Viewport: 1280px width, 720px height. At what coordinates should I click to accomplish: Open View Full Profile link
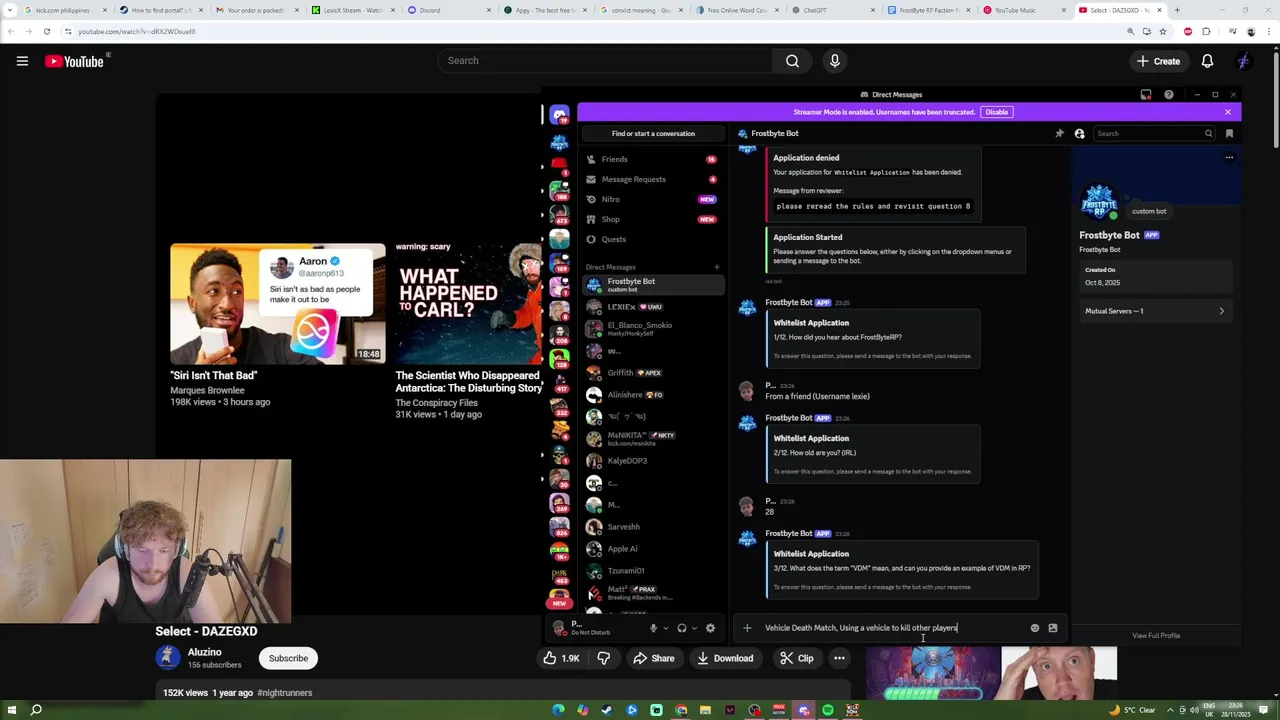tap(1156, 636)
